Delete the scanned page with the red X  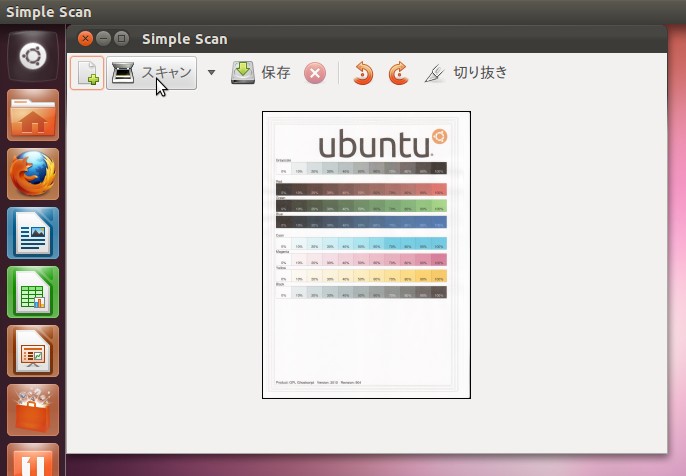tap(315, 73)
